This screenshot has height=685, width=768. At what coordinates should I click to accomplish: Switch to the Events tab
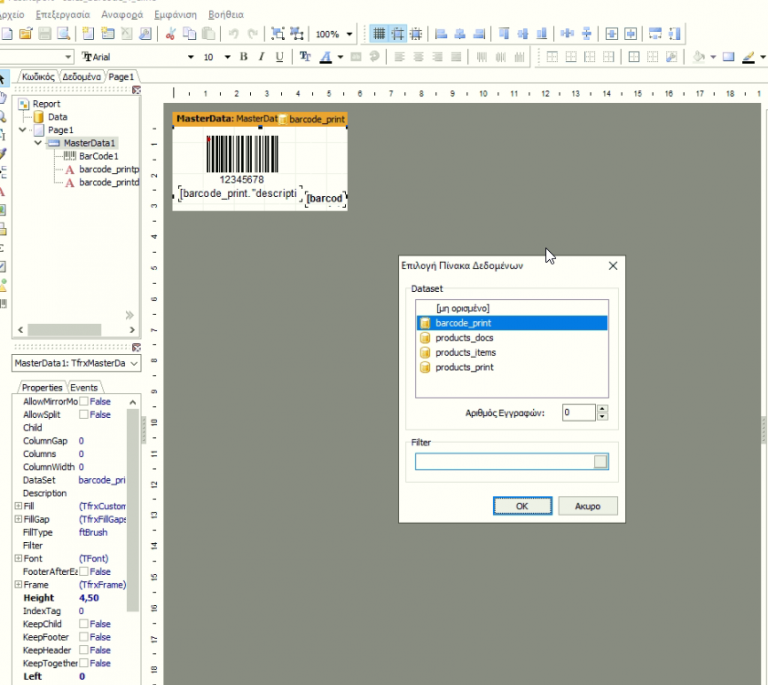84,387
